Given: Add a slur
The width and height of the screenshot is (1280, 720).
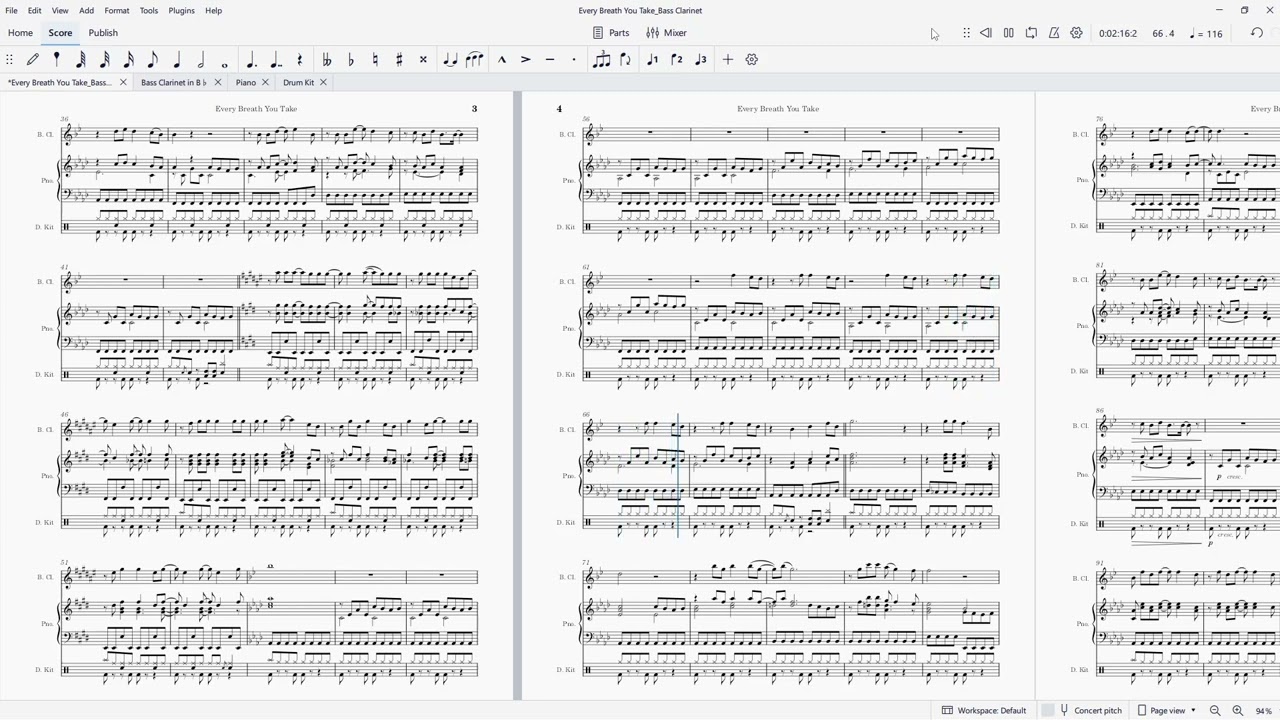Looking at the screenshot, I should coord(474,60).
